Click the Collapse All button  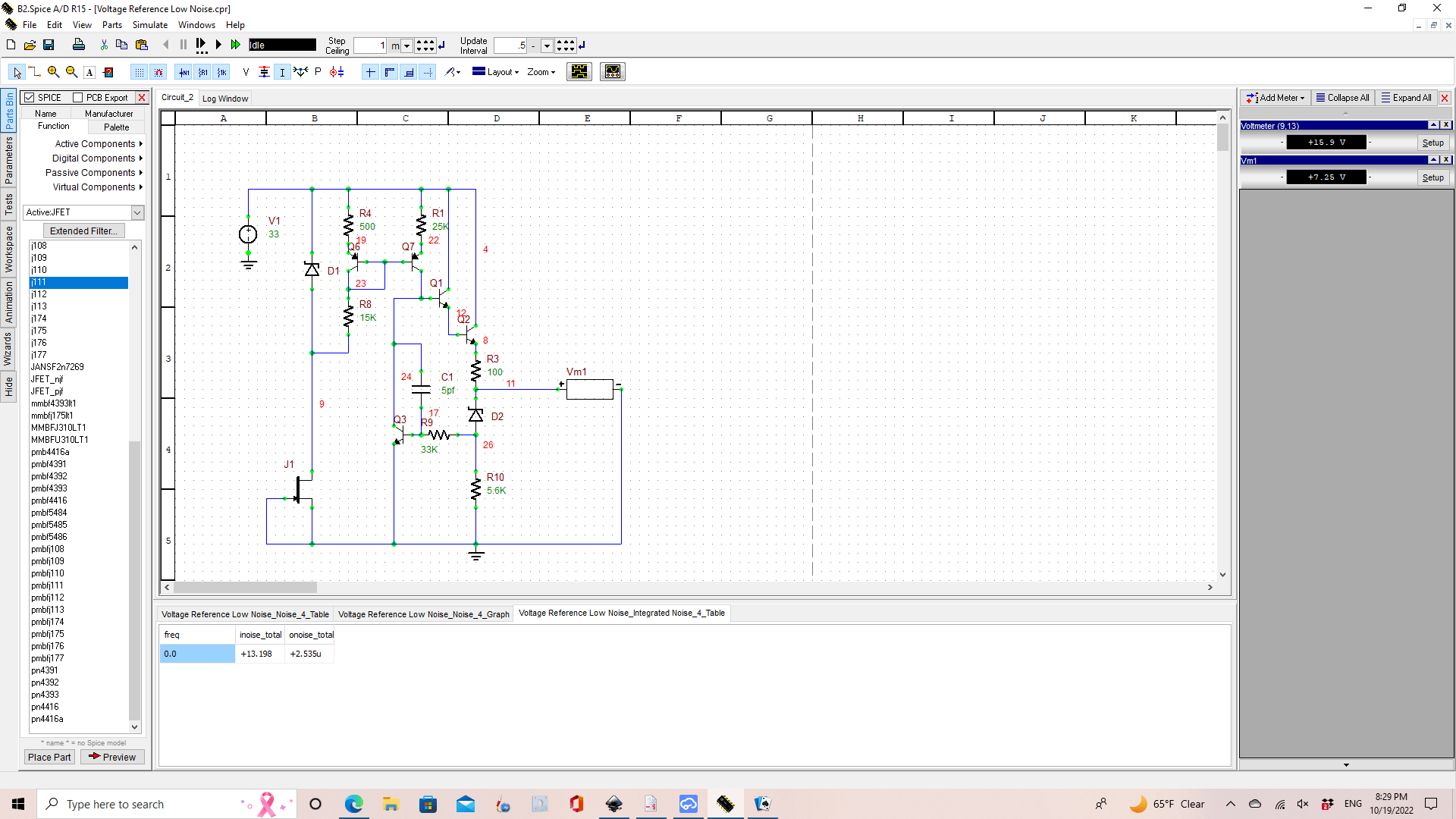point(1343,98)
